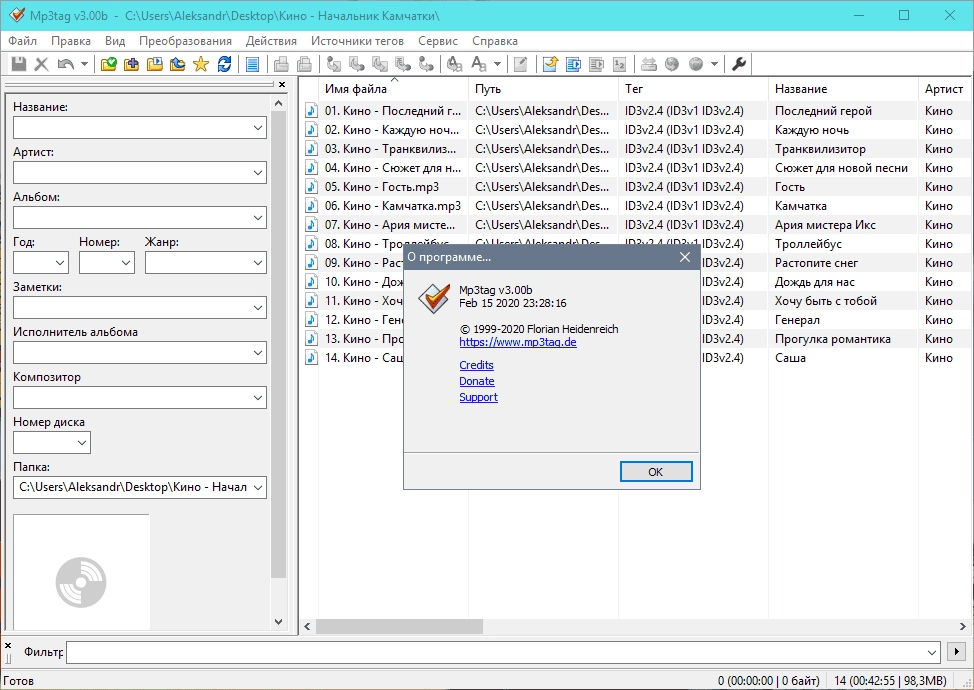
Task: Select the file 06. Кино - Камчатка.mp3
Action: click(x=393, y=206)
